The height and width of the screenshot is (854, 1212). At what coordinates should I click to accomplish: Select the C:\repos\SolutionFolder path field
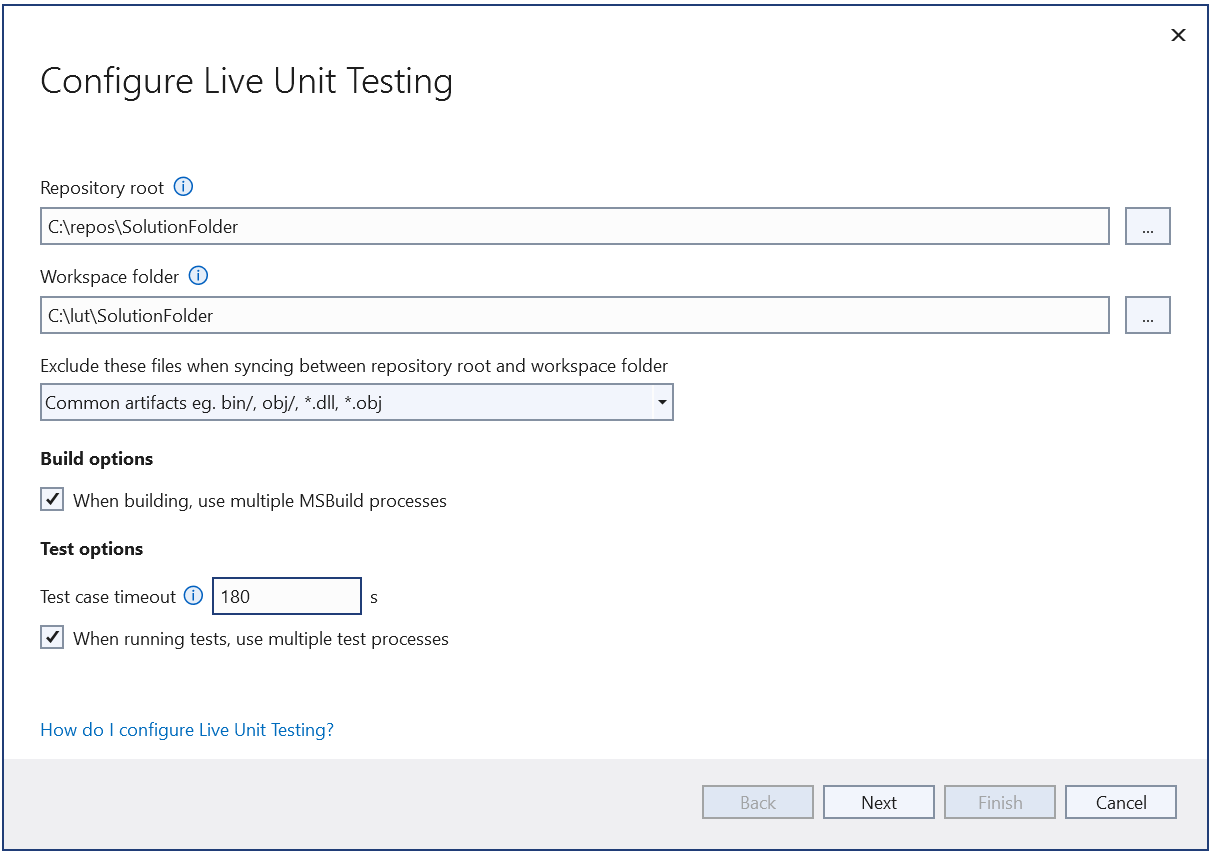tap(574, 226)
